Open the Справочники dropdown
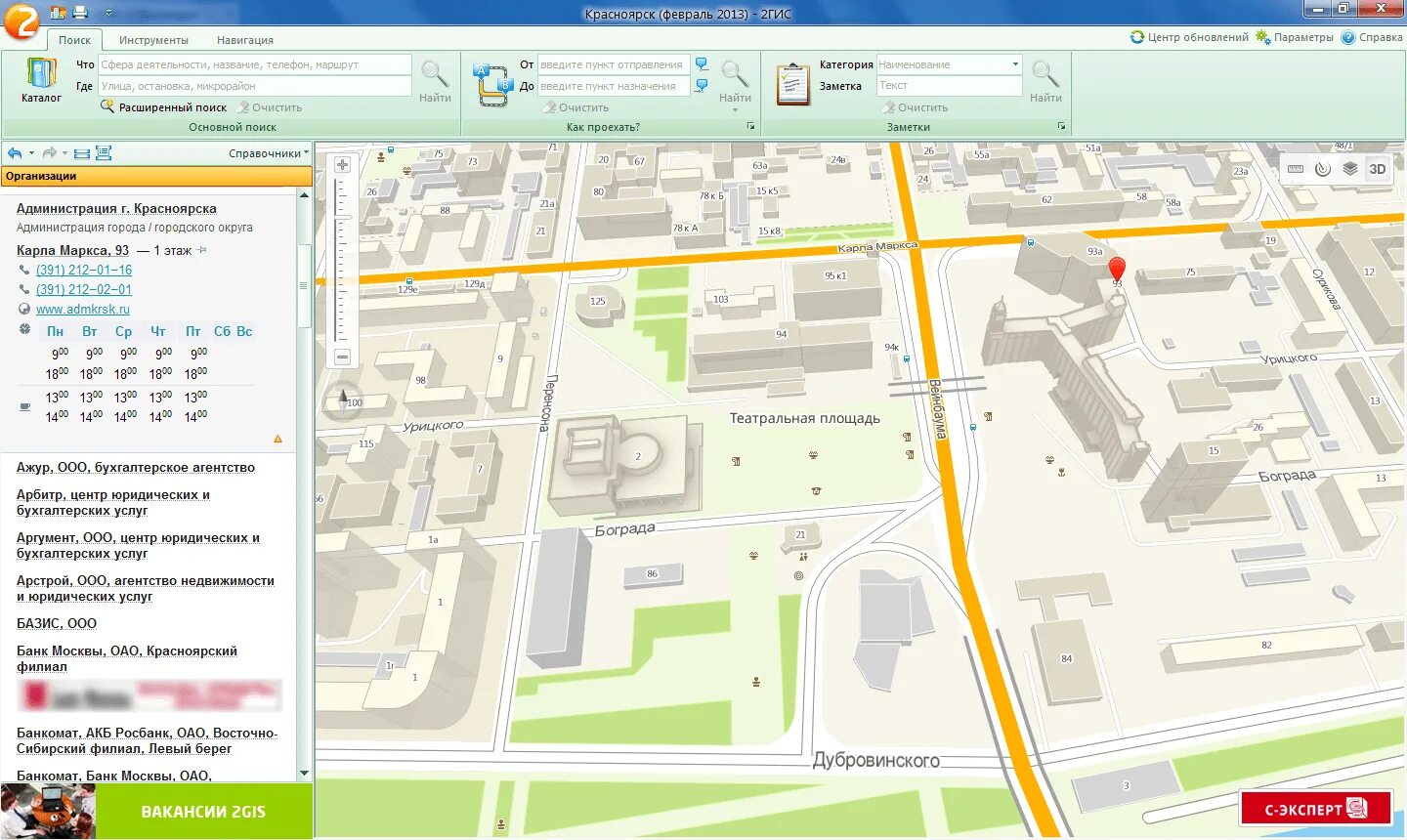The height and width of the screenshot is (840, 1407). click(269, 153)
